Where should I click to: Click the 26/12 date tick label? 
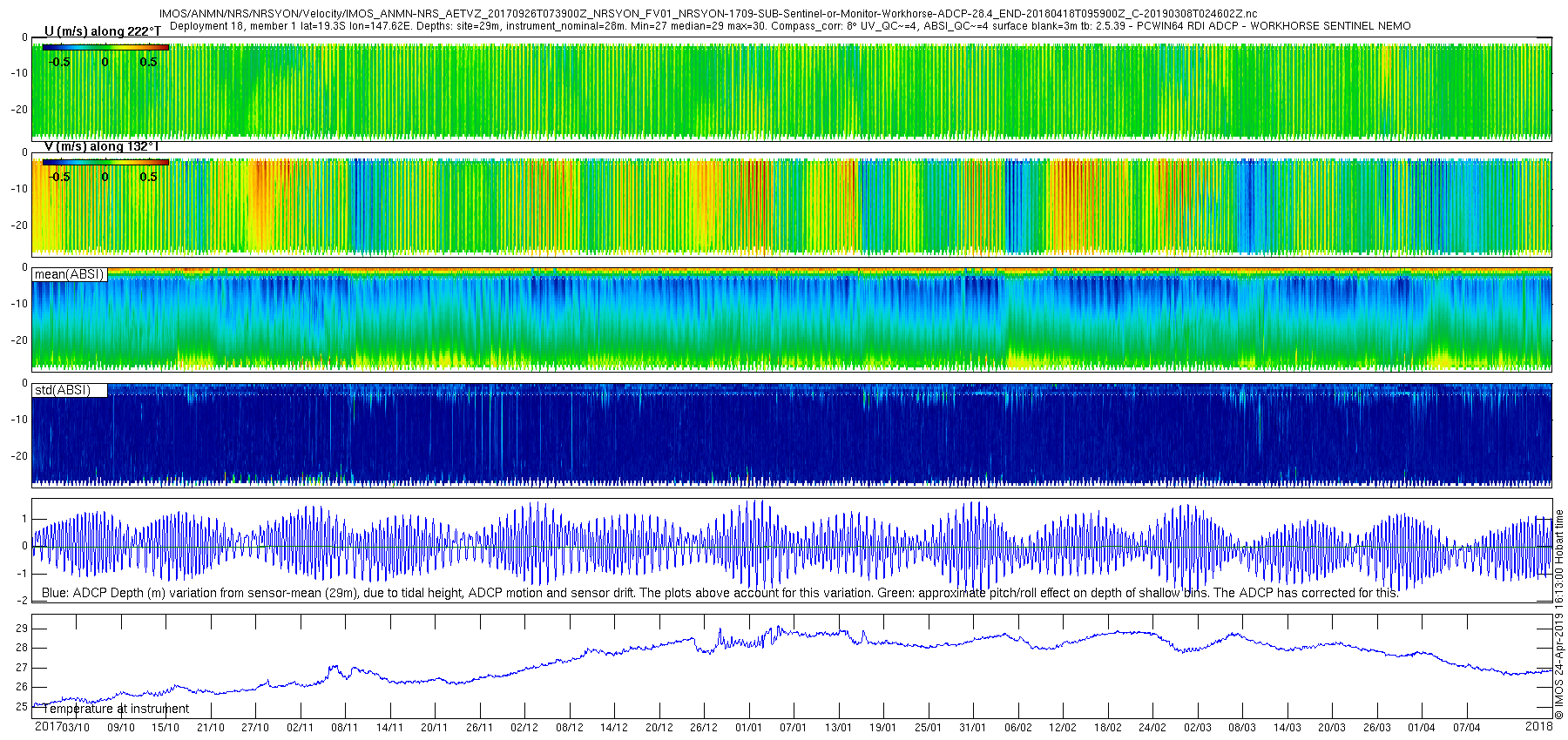tap(704, 728)
